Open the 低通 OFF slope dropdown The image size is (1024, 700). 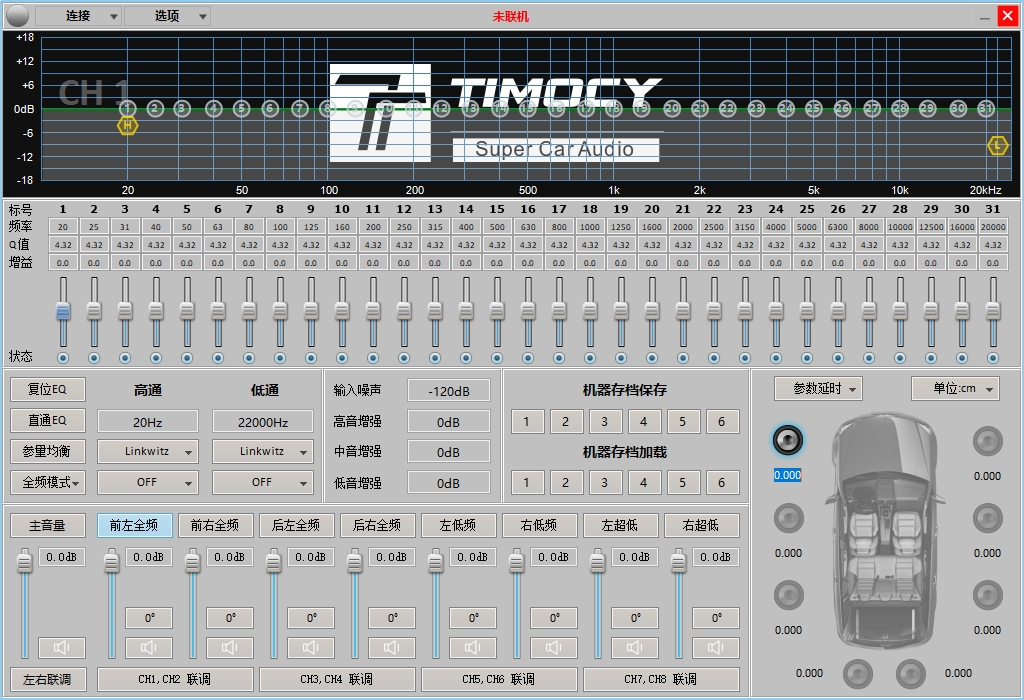point(263,483)
